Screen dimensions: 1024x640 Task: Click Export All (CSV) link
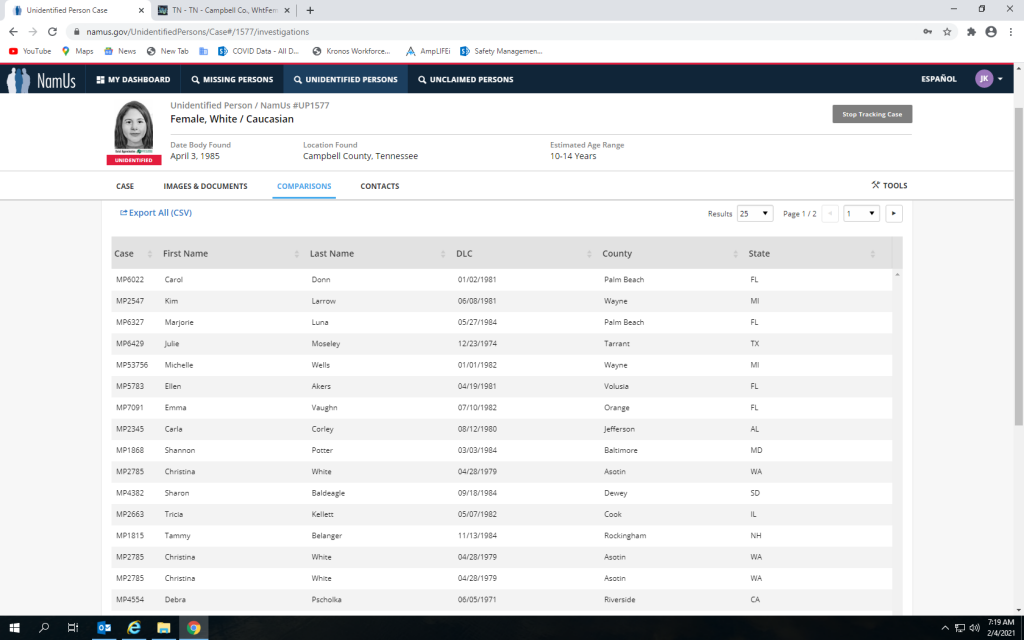(x=156, y=213)
